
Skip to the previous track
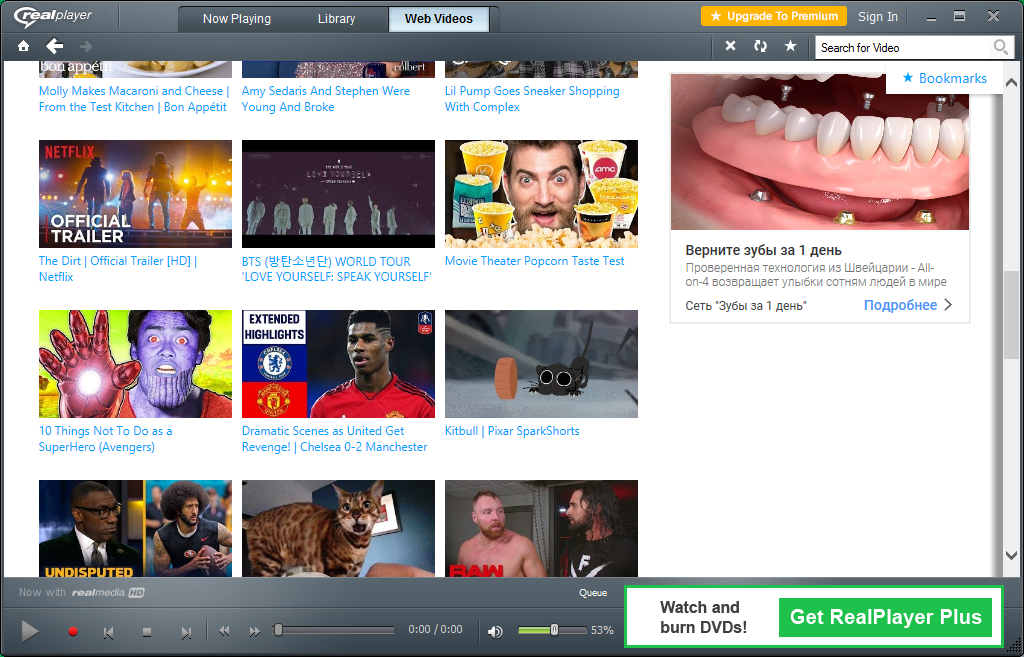pyautogui.click(x=108, y=632)
